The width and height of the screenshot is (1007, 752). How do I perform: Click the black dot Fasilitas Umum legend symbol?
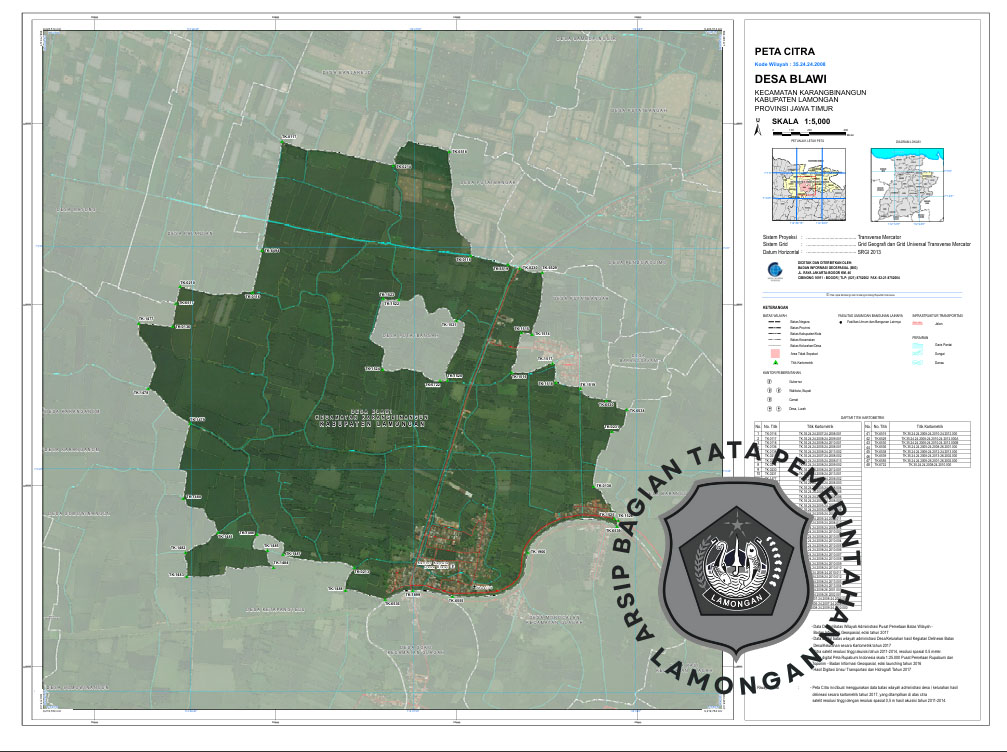[x=841, y=322]
